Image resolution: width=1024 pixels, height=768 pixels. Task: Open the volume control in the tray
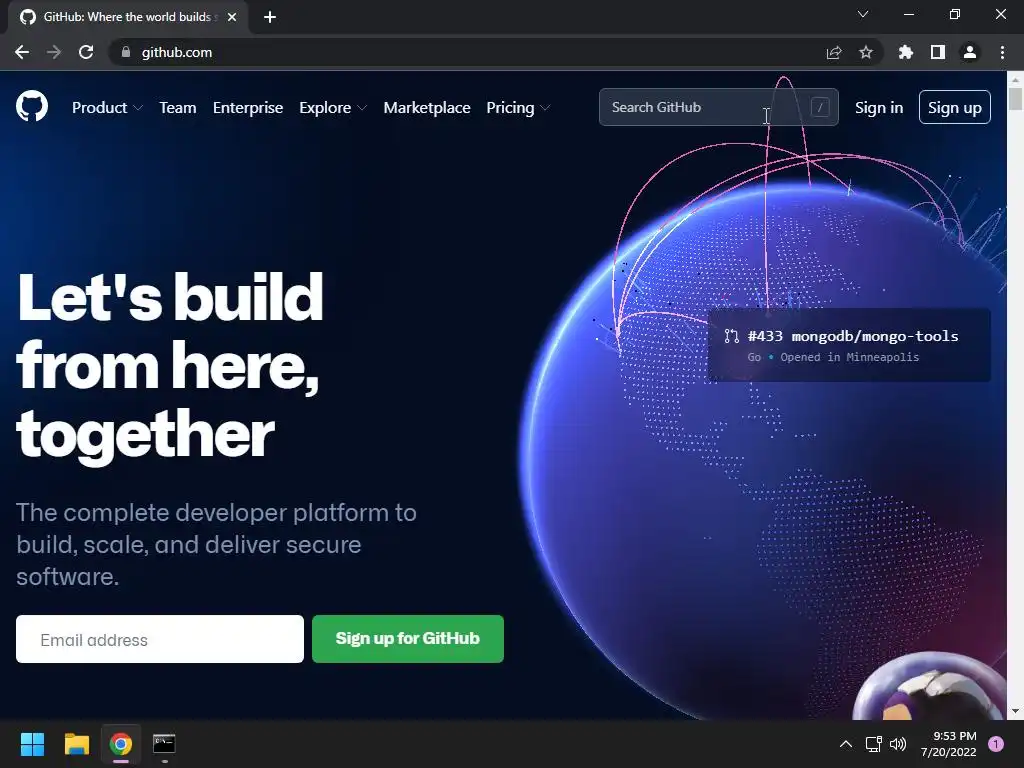tap(899, 744)
